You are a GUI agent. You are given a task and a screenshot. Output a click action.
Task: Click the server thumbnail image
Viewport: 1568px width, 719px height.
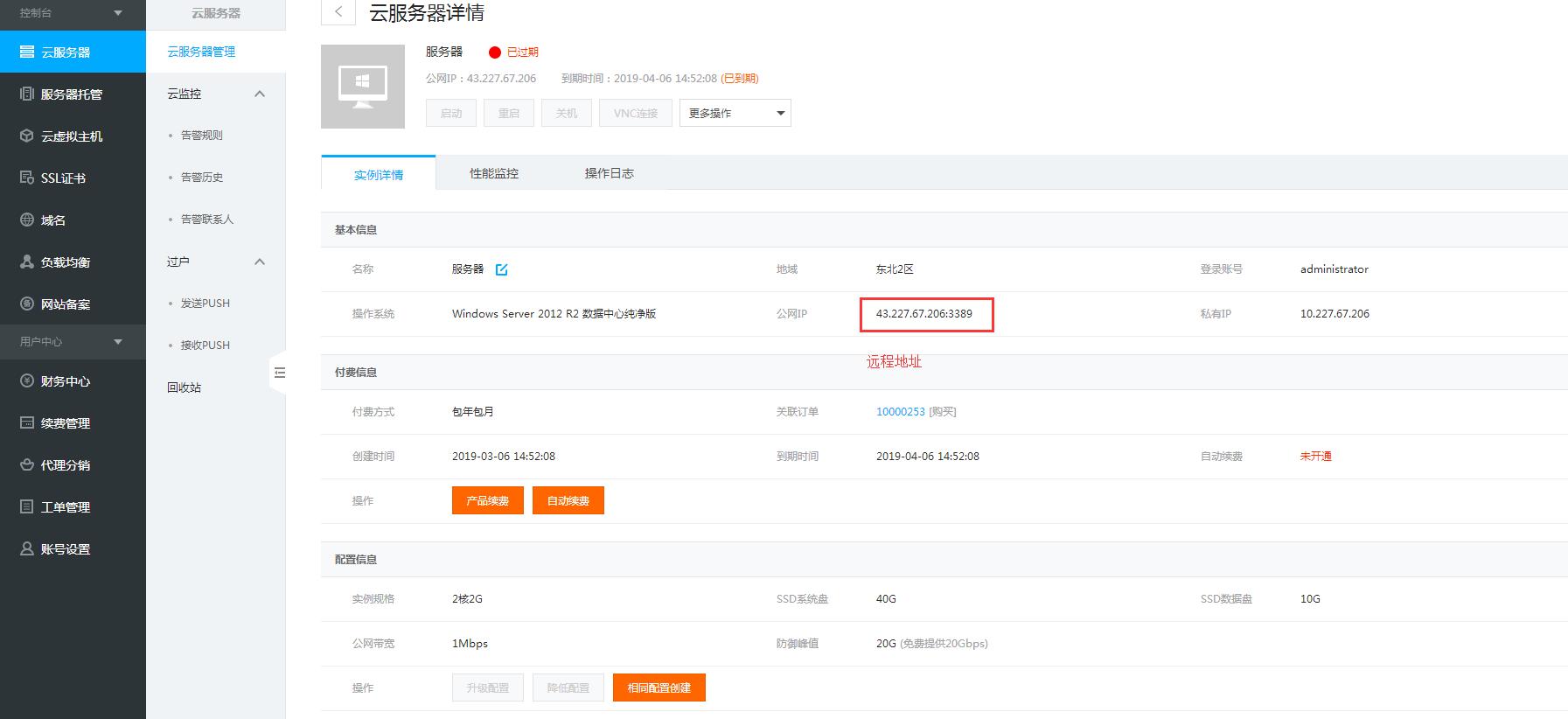pos(363,87)
